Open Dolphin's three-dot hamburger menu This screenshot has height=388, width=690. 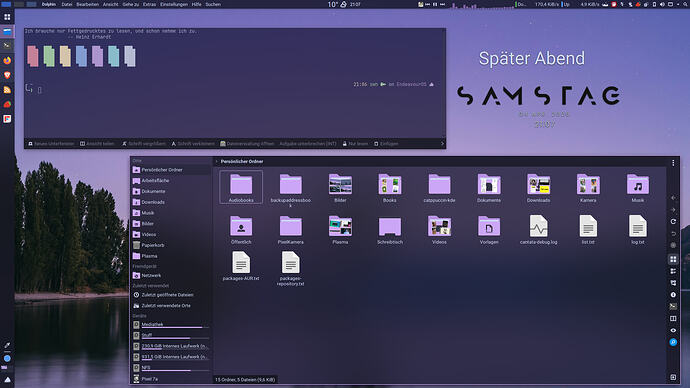coord(673,163)
